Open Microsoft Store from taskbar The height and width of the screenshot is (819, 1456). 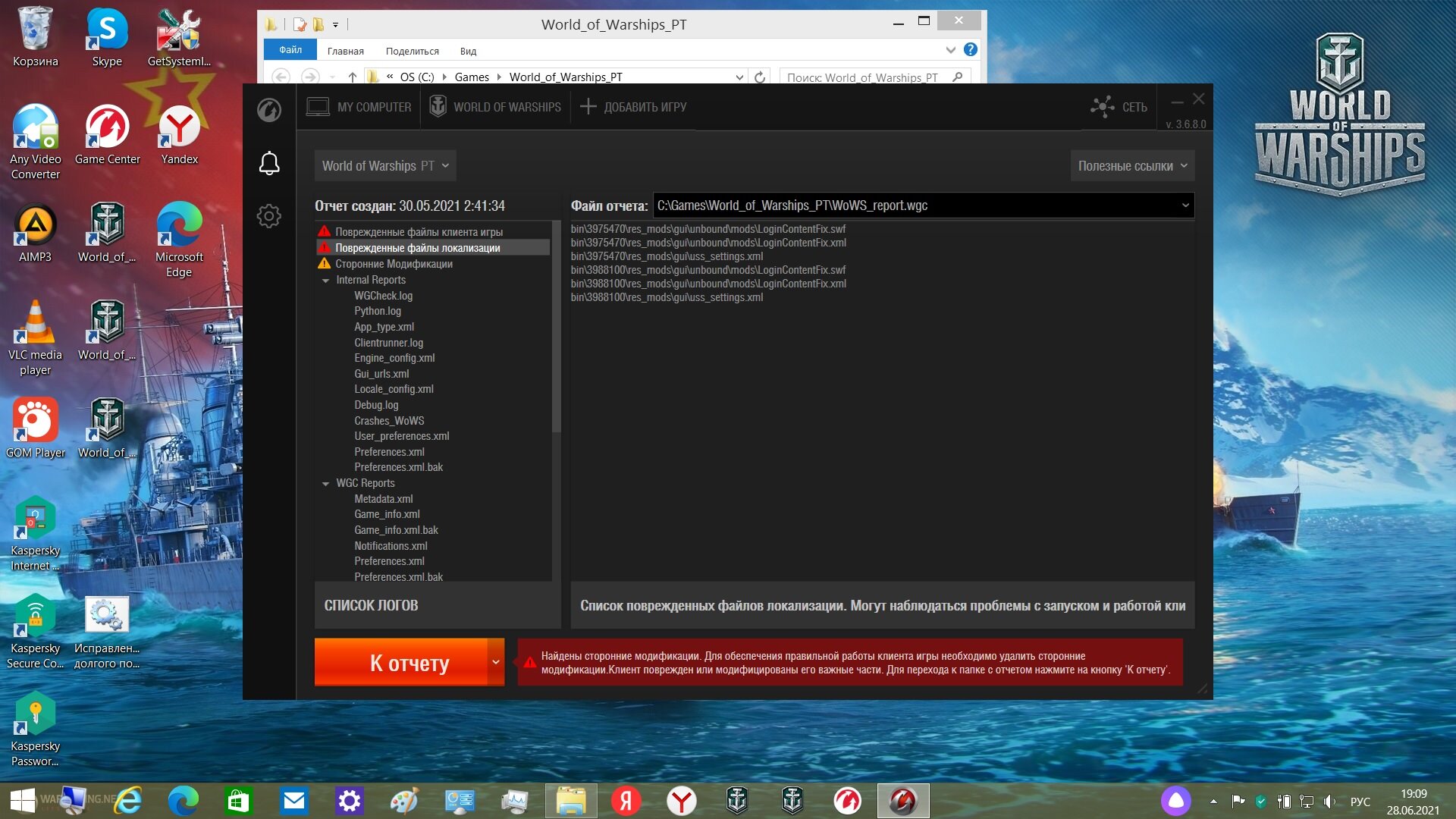pos(238,801)
